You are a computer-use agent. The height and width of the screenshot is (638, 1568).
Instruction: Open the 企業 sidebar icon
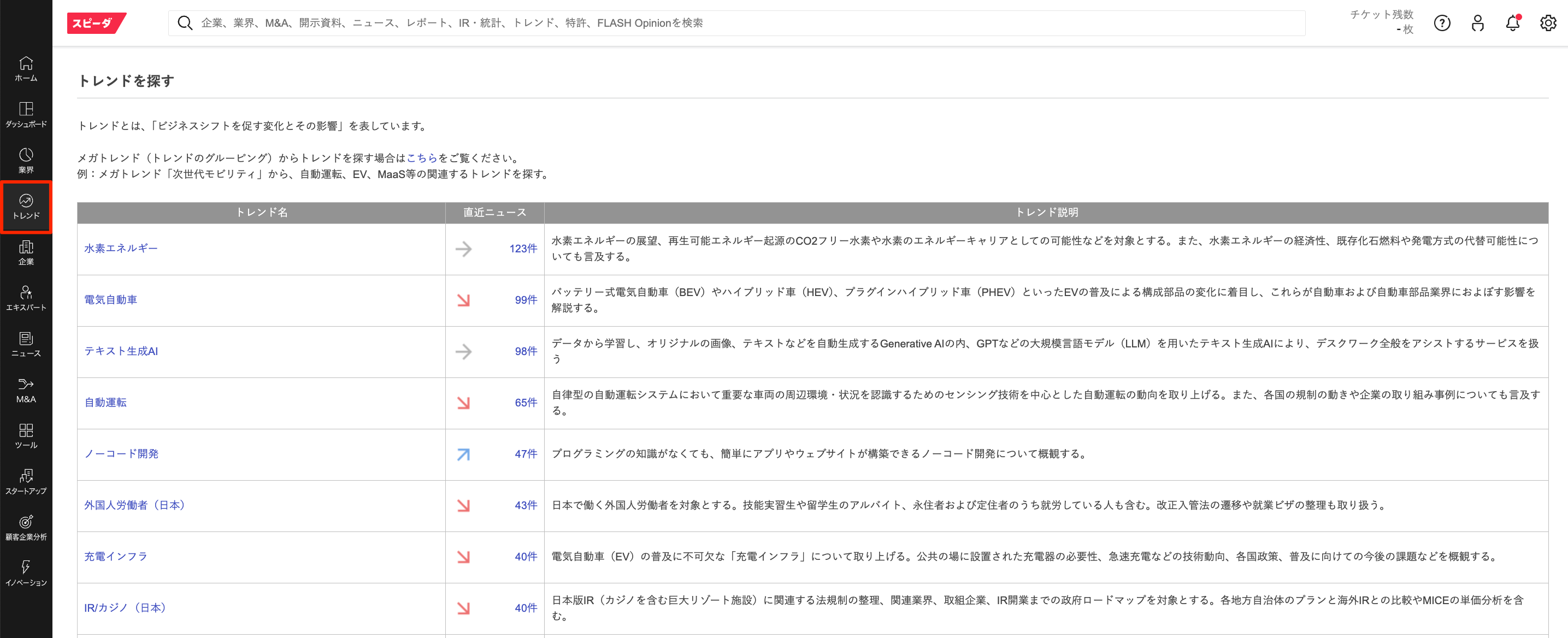coord(26,253)
